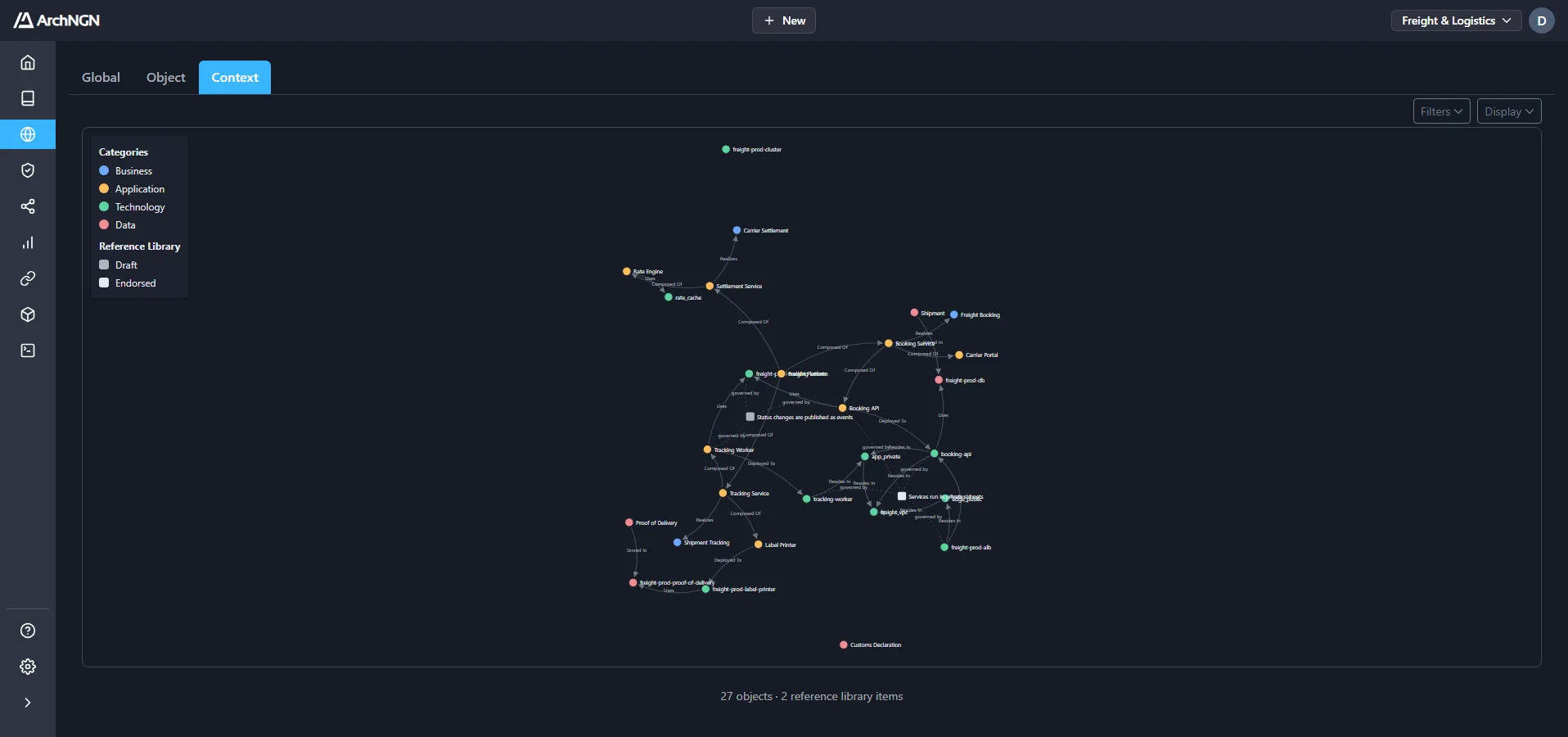Select the globe graph view icon
The image size is (1568, 737).
[x=28, y=134]
